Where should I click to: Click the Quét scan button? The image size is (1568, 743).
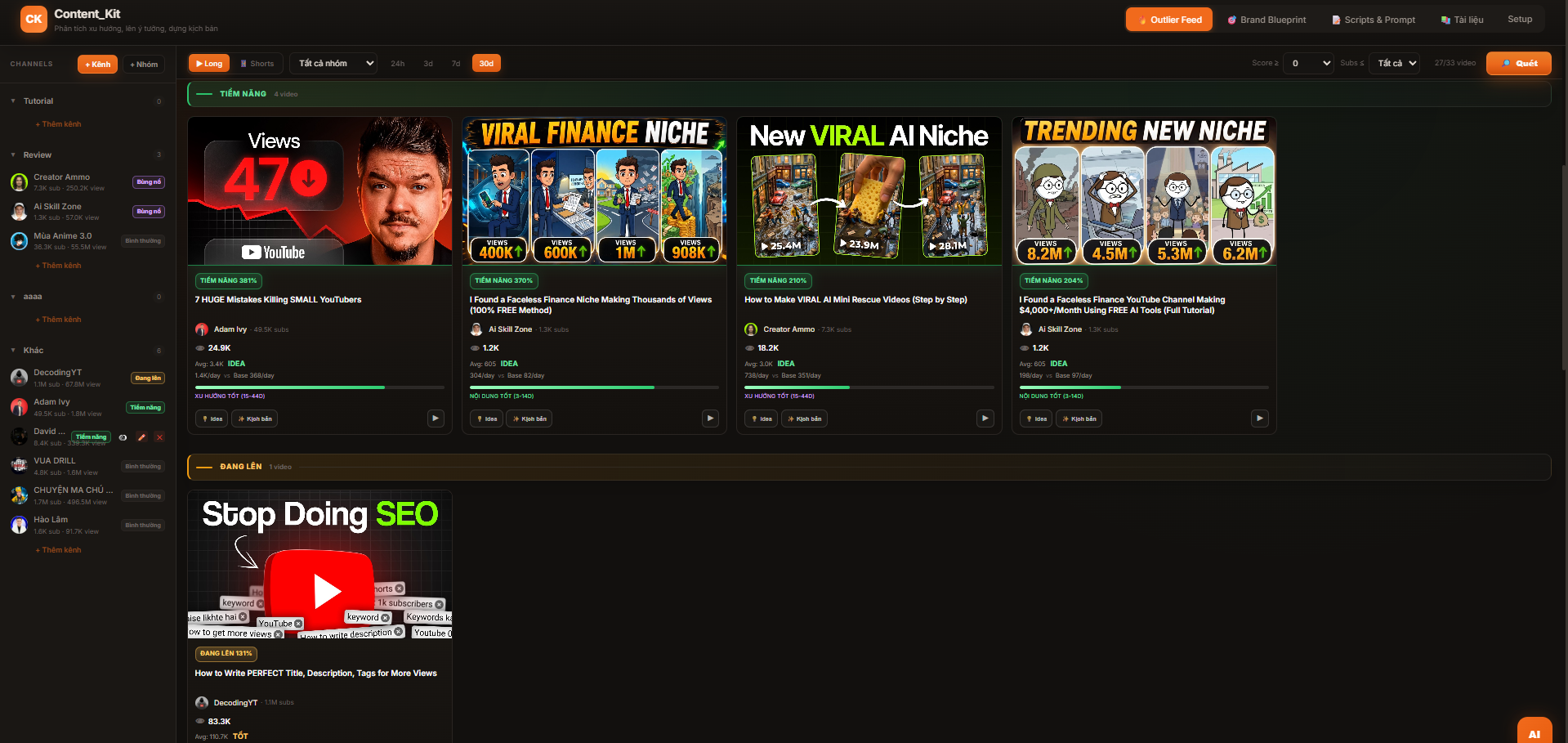pyautogui.click(x=1518, y=63)
